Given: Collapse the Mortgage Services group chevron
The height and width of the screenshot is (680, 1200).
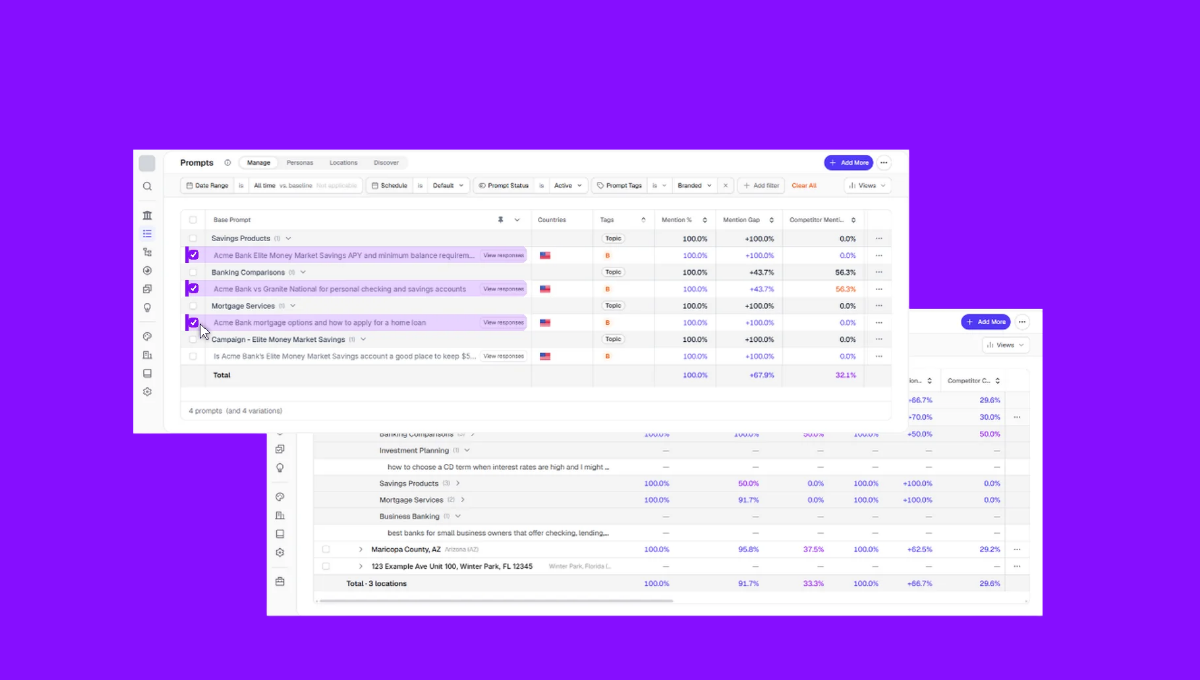Looking at the screenshot, I should (294, 306).
